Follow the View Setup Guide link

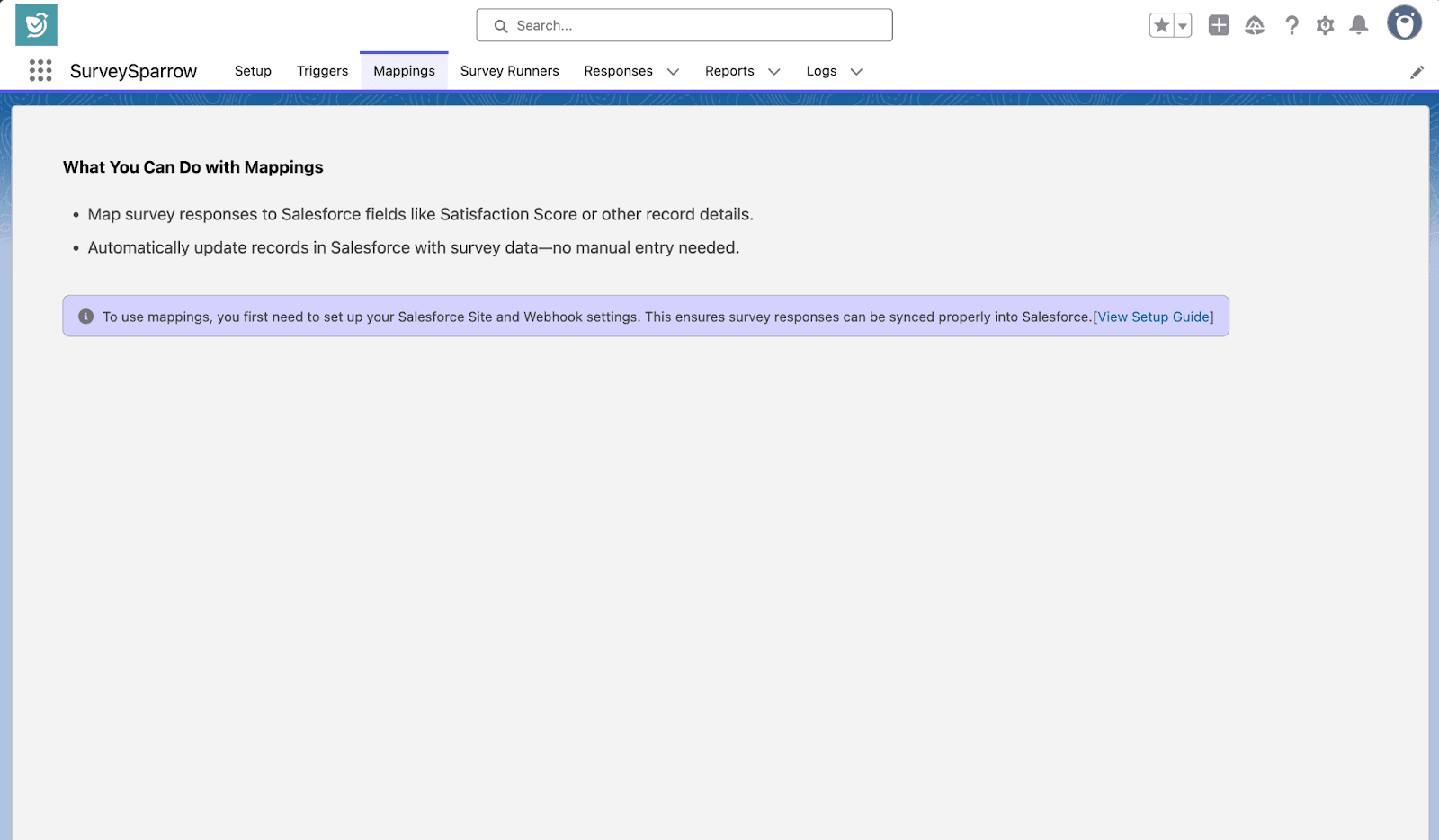pyautogui.click(x=1154, y=317)
